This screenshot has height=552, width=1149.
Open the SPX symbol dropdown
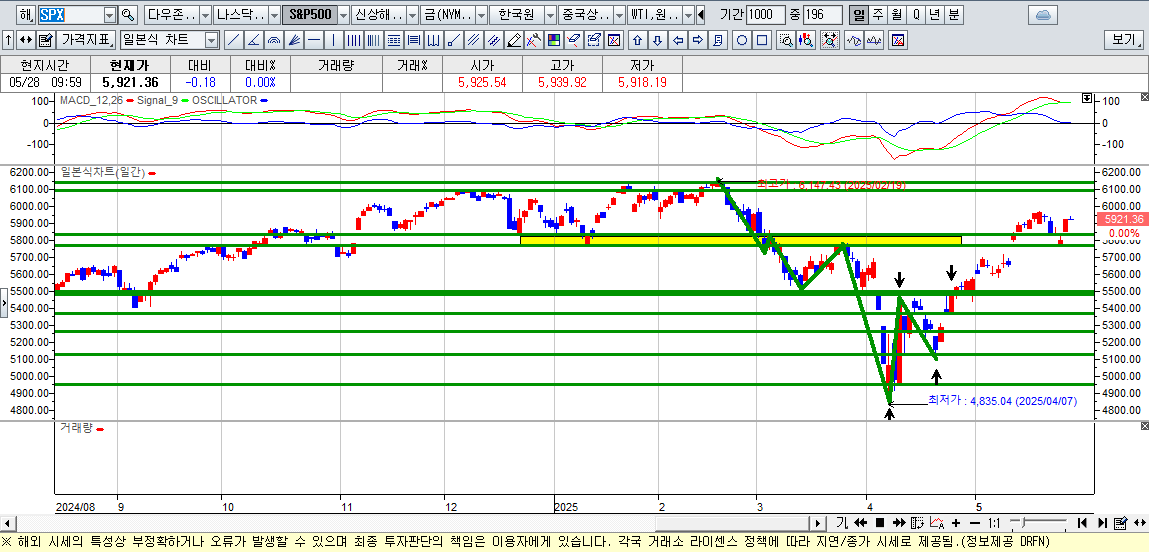point(109,15)
